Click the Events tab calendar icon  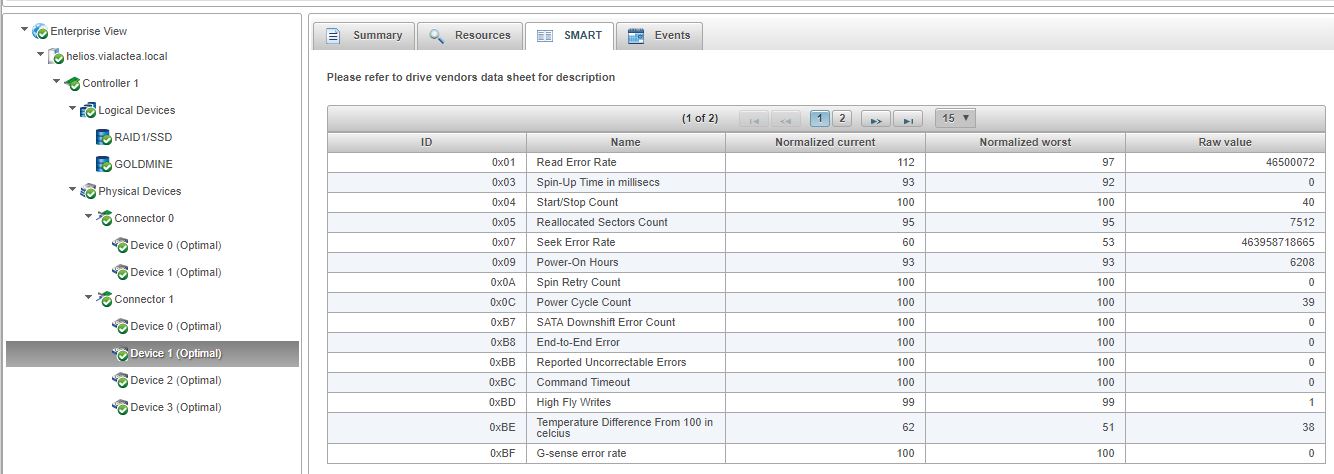(x=635, y=35)
